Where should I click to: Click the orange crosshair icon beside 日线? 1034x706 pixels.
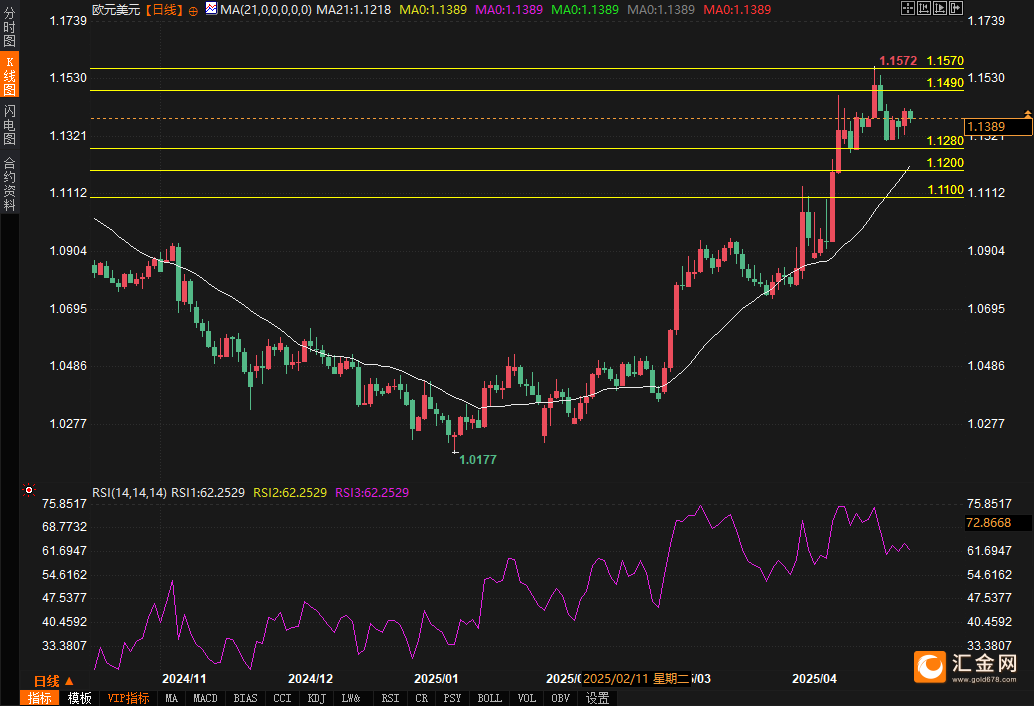pos(193,9)
